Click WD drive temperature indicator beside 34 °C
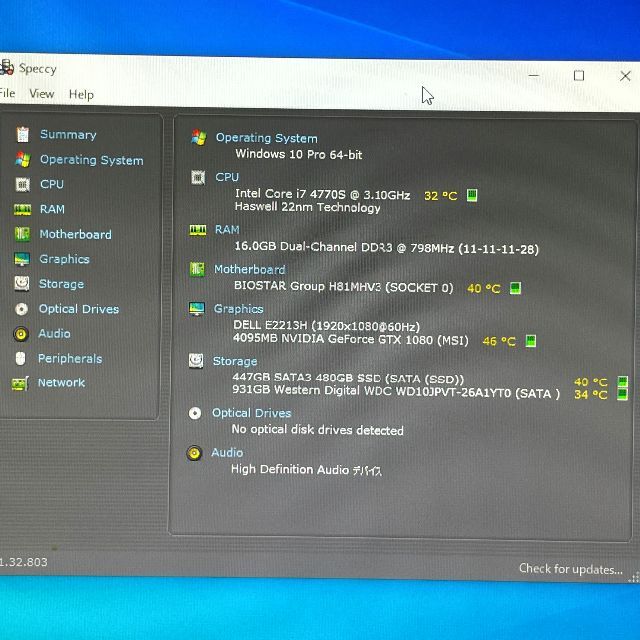This screenshot has height=640, width=640. [x=622, y=394]
